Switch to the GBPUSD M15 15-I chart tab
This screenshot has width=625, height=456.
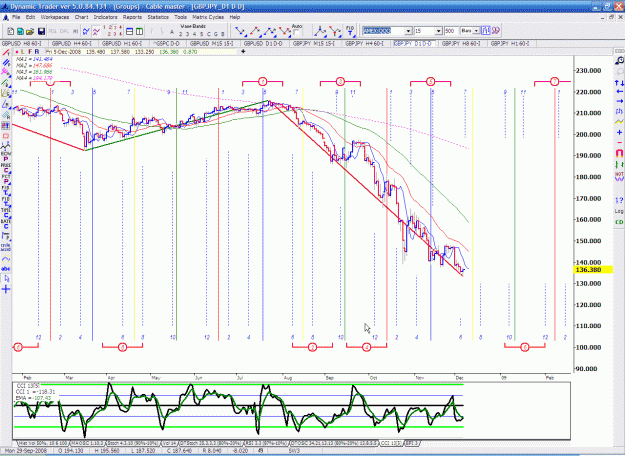[211, 43]
